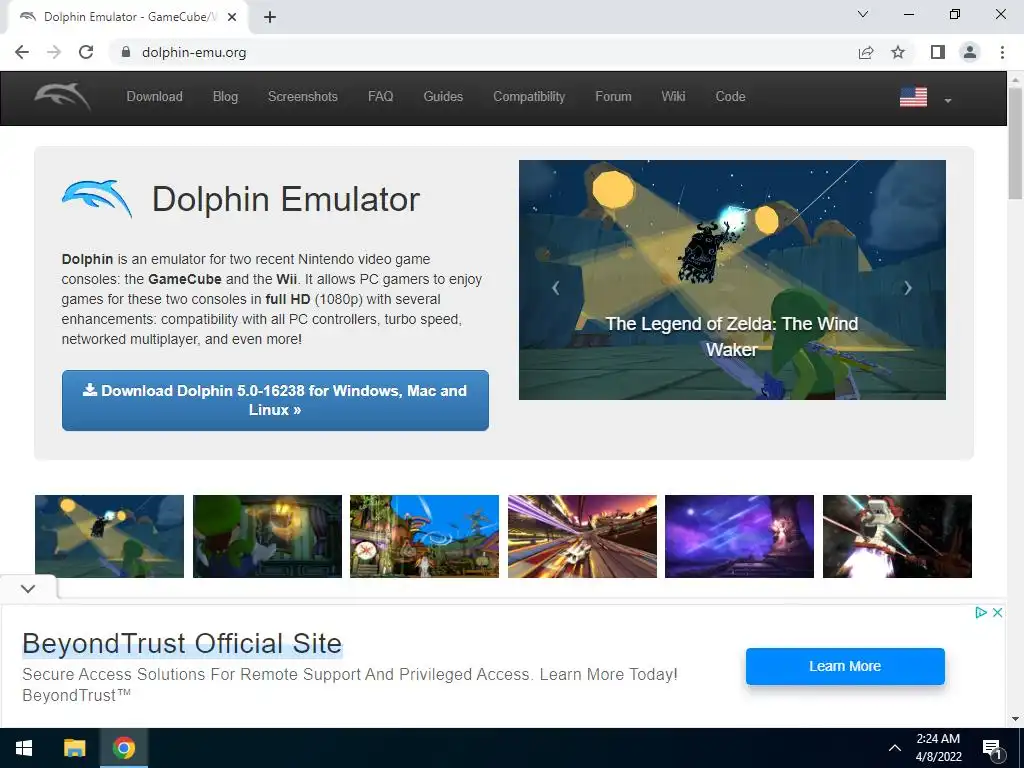Open racing game thumbnail

pyautogui.click(x=583, y=536)
